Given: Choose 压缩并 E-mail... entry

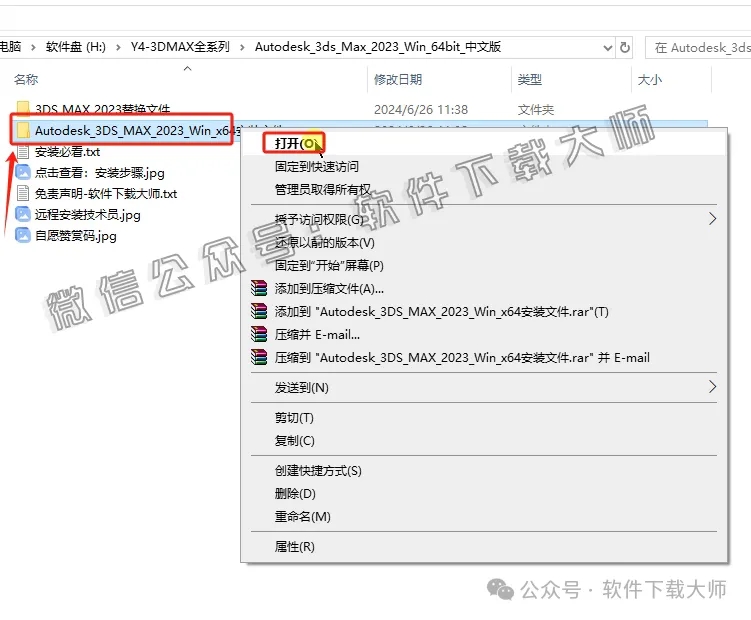Looking at the screenshot, I should [x=317, y=334].
